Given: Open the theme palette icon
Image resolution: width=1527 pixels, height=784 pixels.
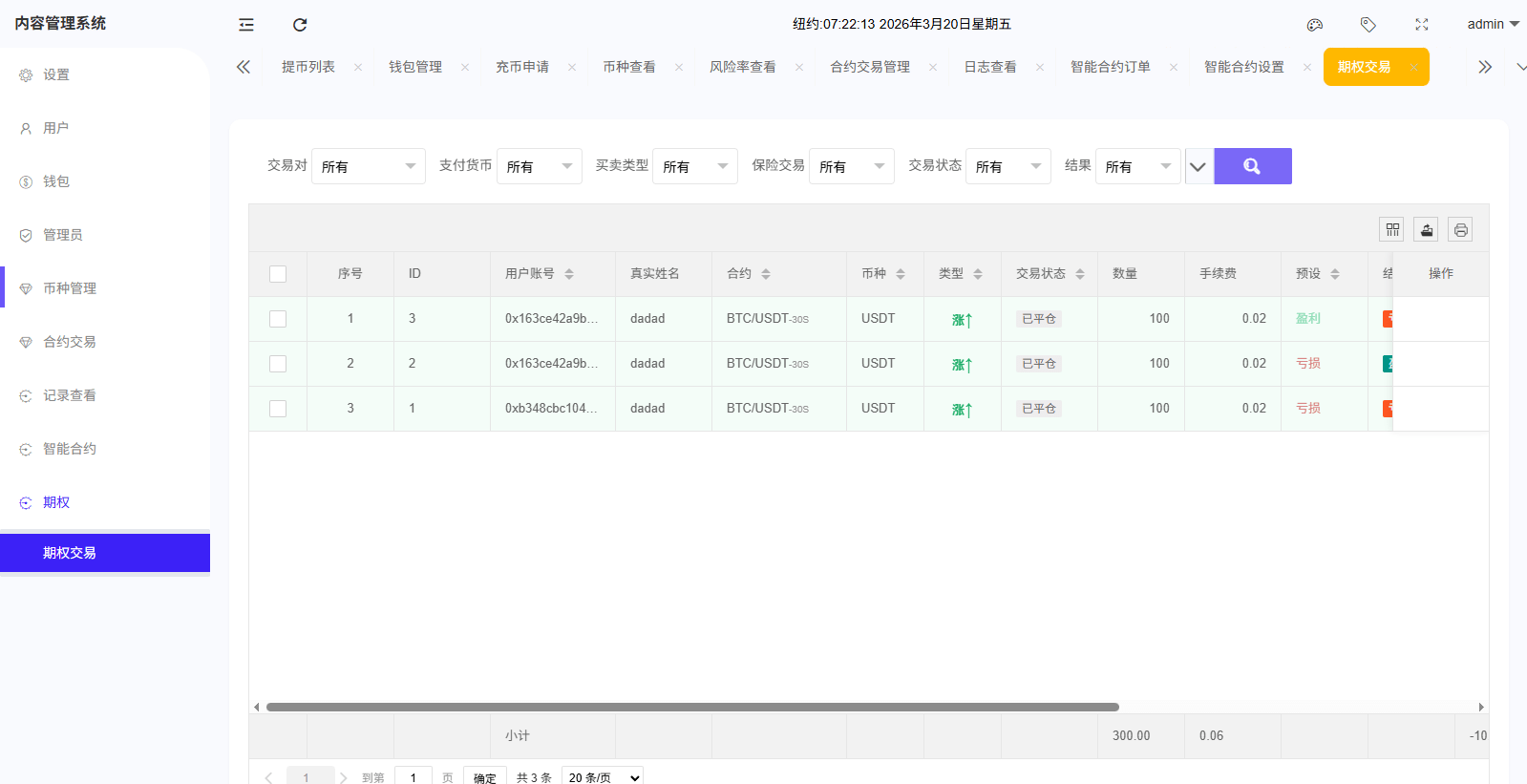Looking at the screenshot, I should tap(1315, 25).
